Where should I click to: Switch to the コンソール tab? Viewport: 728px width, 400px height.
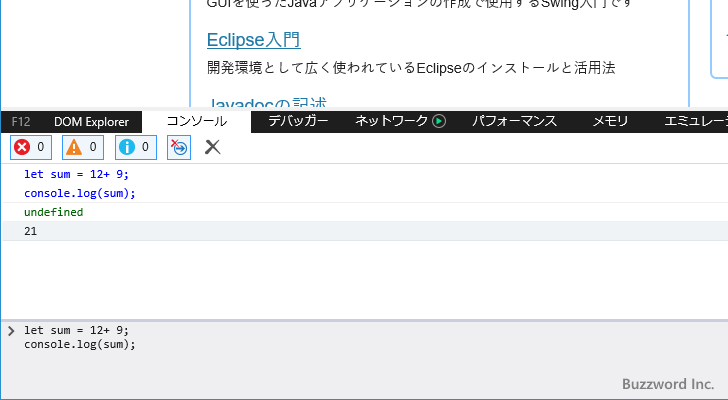196,122
